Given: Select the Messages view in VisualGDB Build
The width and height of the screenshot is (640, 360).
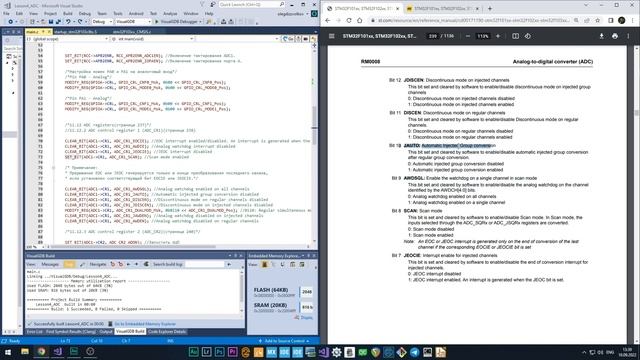Looking at the screenshot, I should click(50, 264).
